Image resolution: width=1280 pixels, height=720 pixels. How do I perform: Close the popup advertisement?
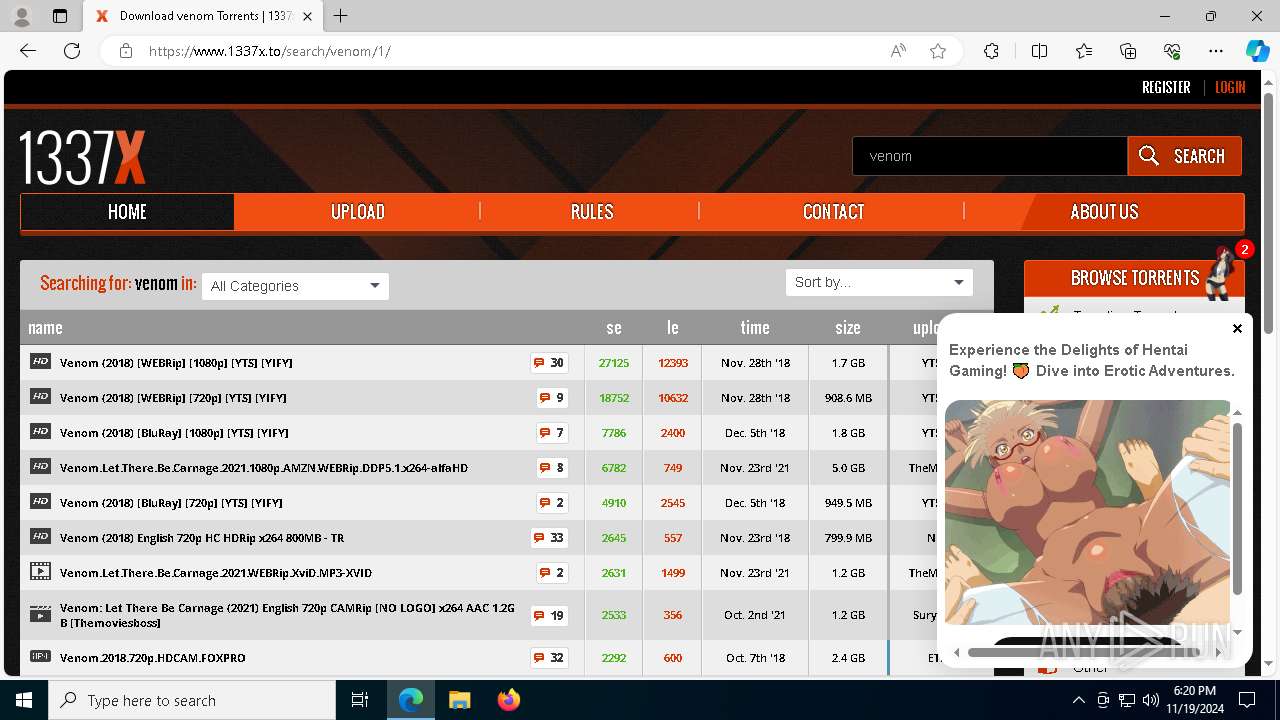1237,328
